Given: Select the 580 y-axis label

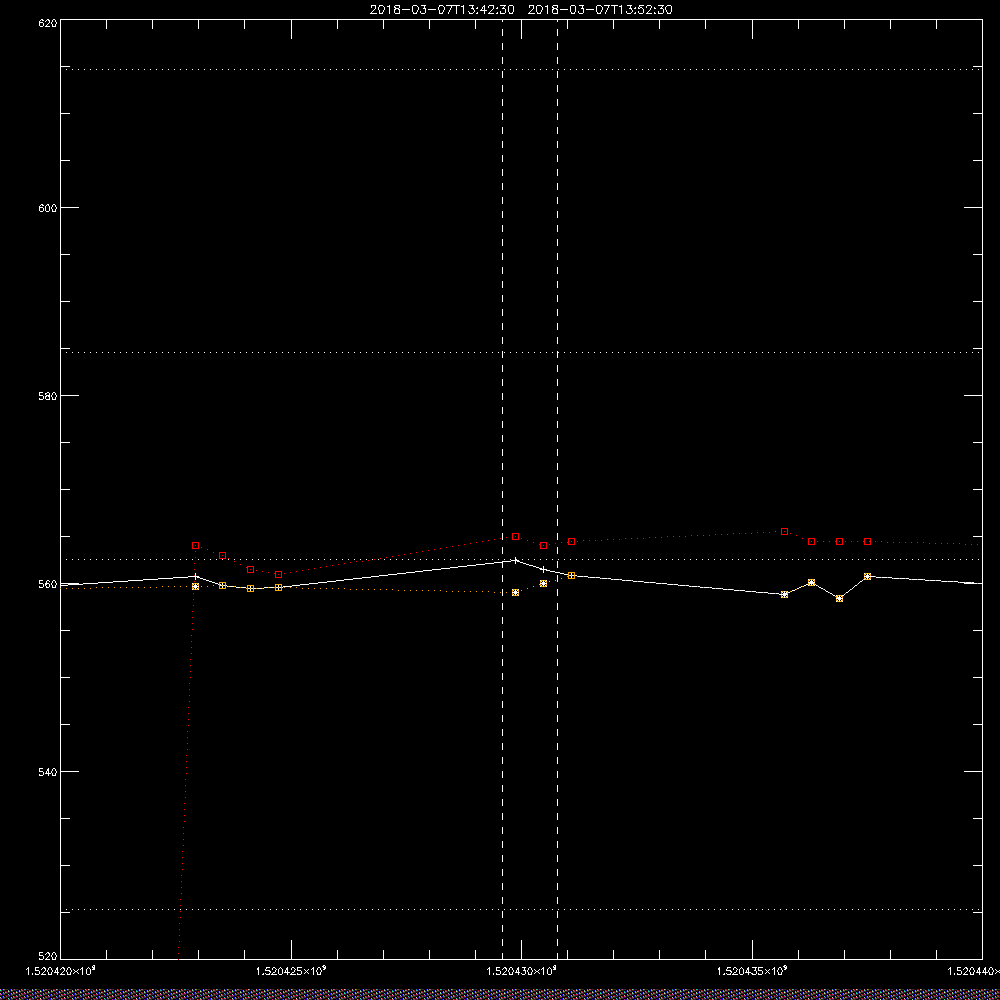Looking at the screenshot, I should tap(48, 395).
